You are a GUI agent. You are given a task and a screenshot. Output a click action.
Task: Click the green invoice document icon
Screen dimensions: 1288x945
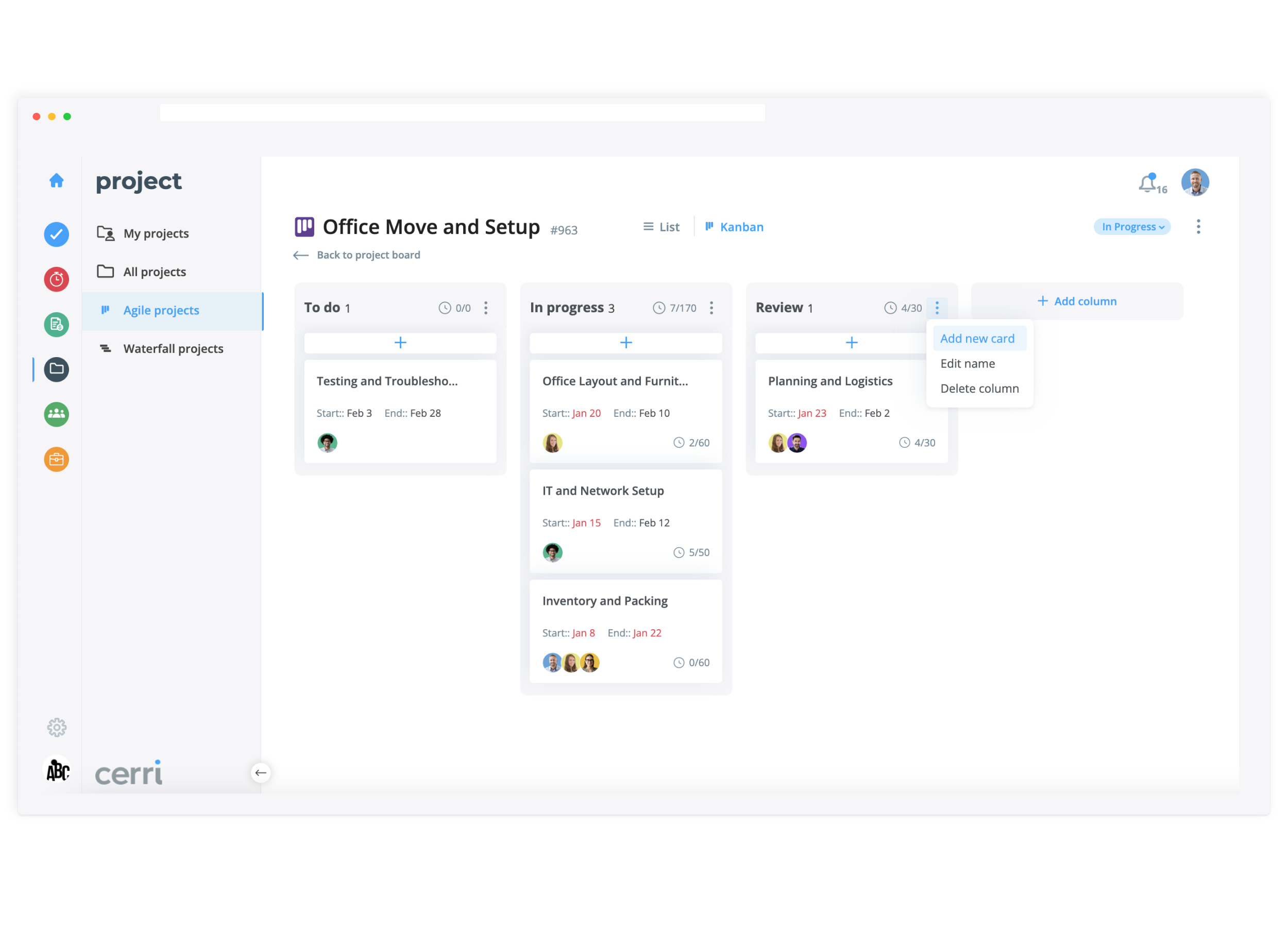56,325
